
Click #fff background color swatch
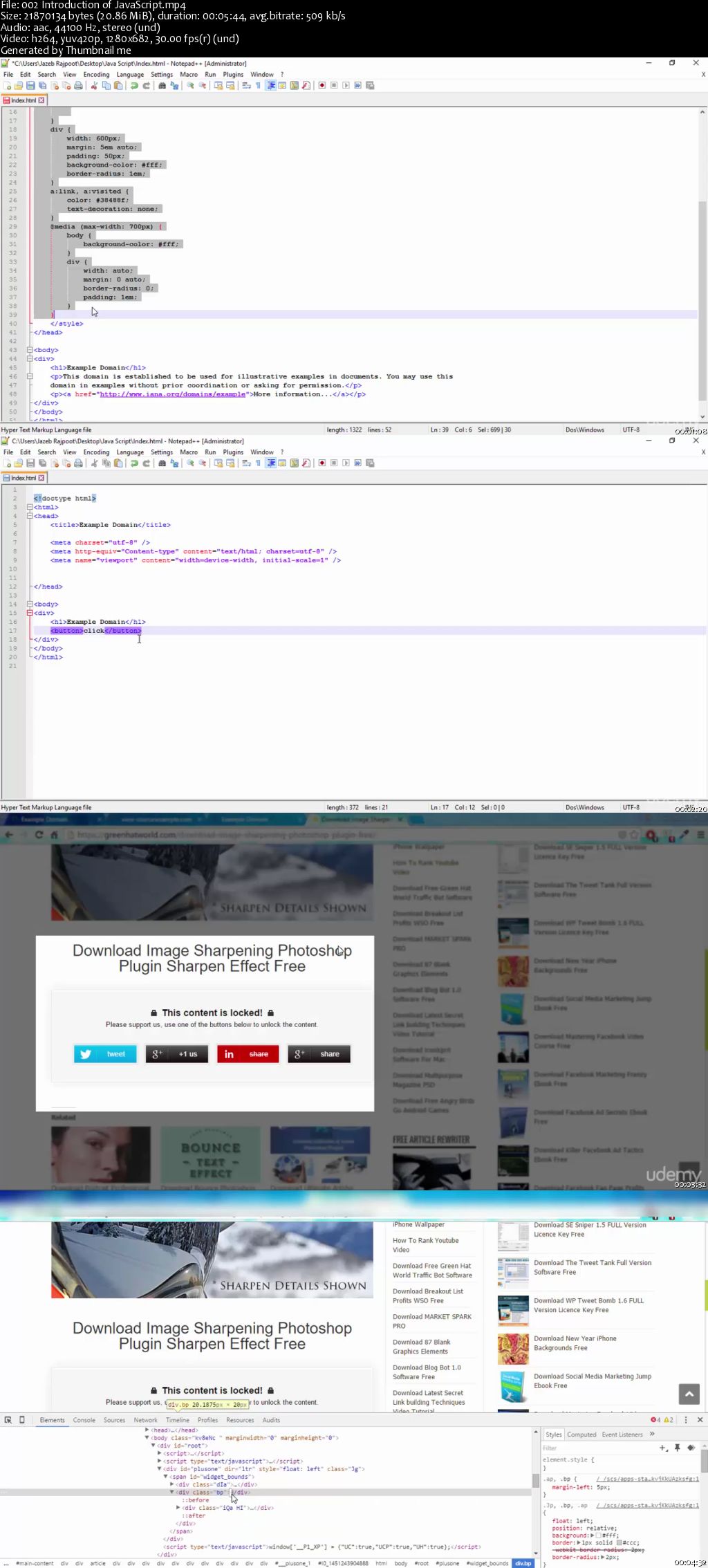(598, 1535)
